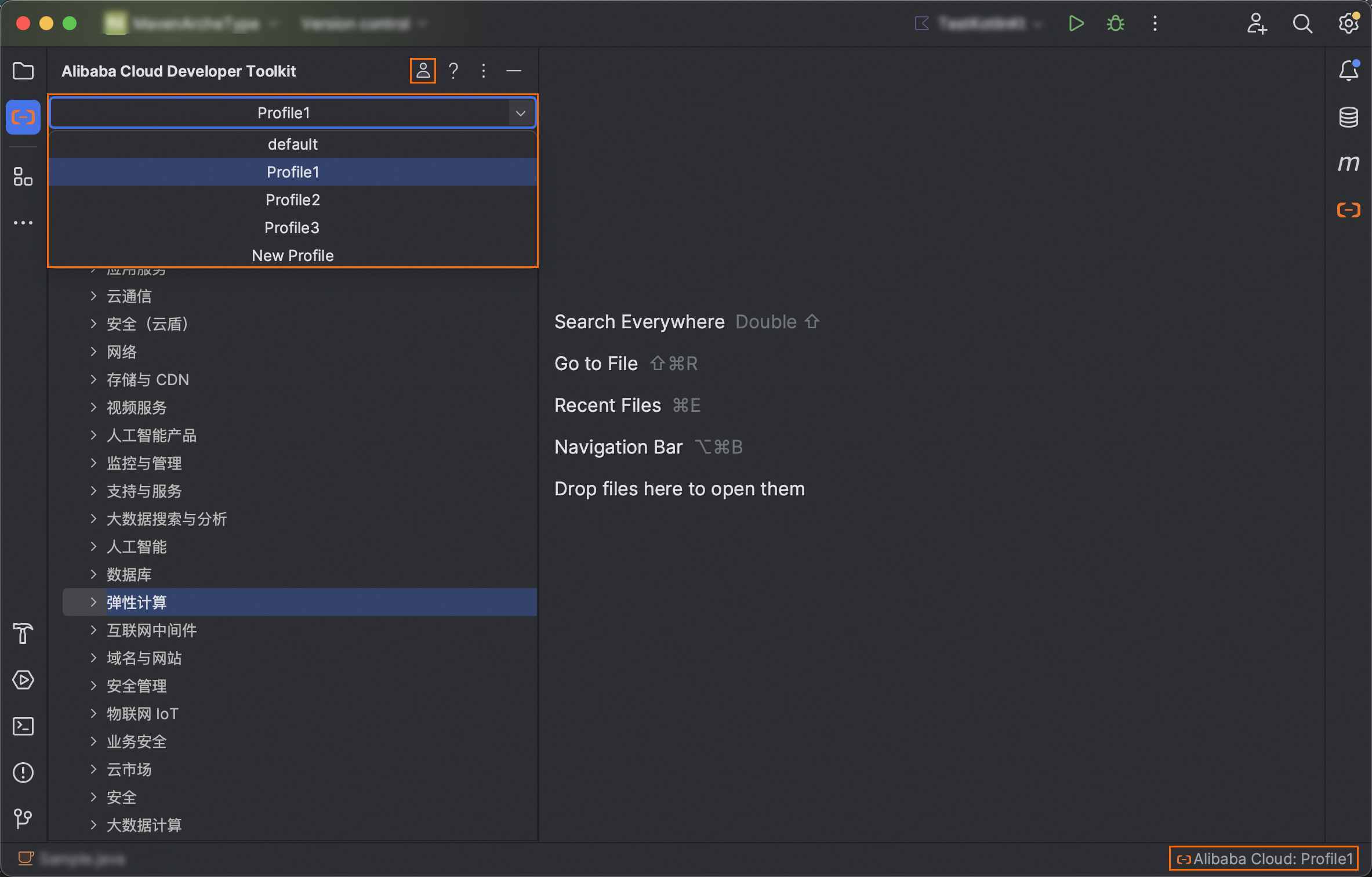The width and height of the screenshot is (1372, 877).
Task: Open the account profile icon in toolkit header
Action: click(x=423, y=71)
